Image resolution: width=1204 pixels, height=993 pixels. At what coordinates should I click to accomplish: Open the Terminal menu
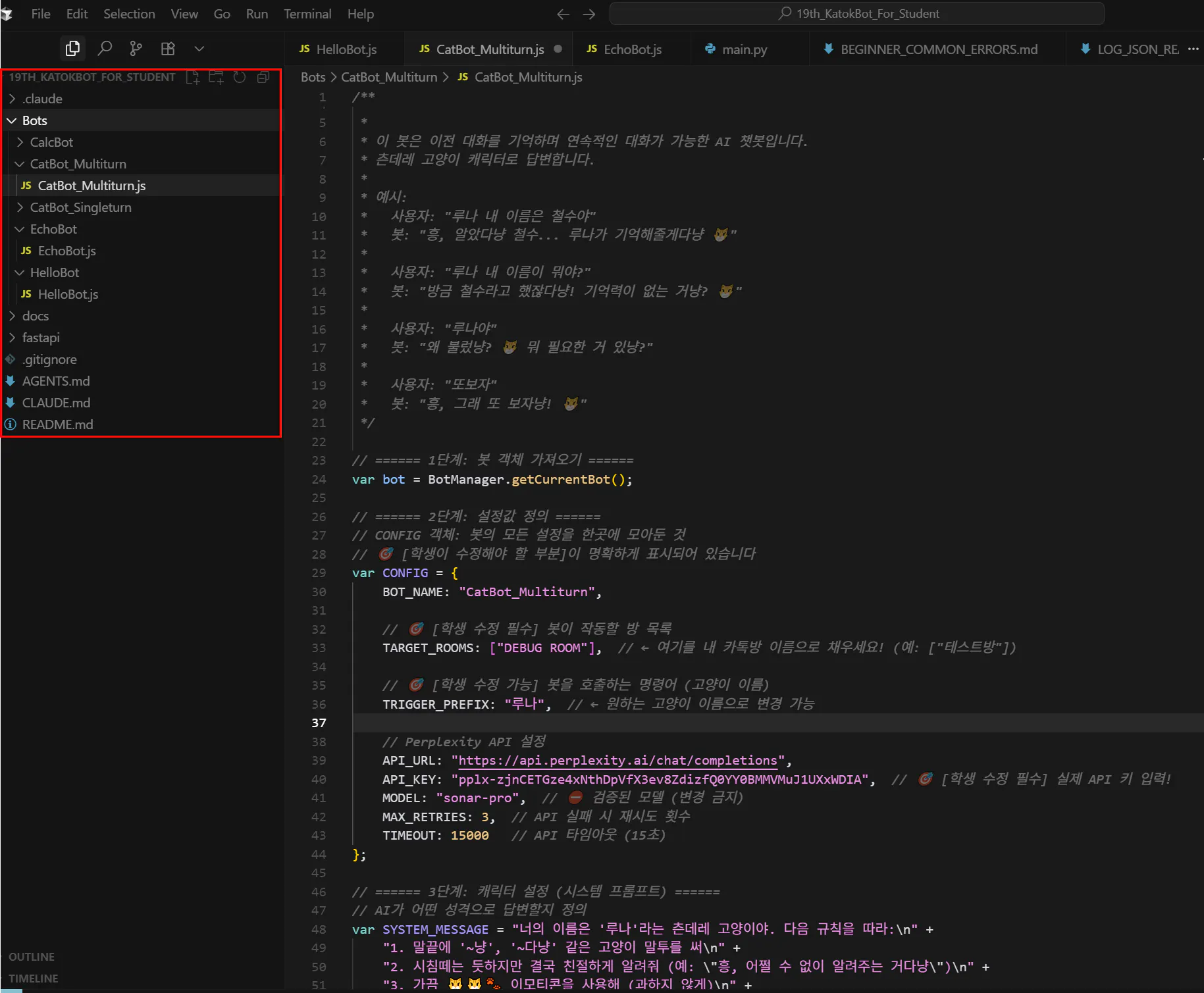tap(307, 14)
